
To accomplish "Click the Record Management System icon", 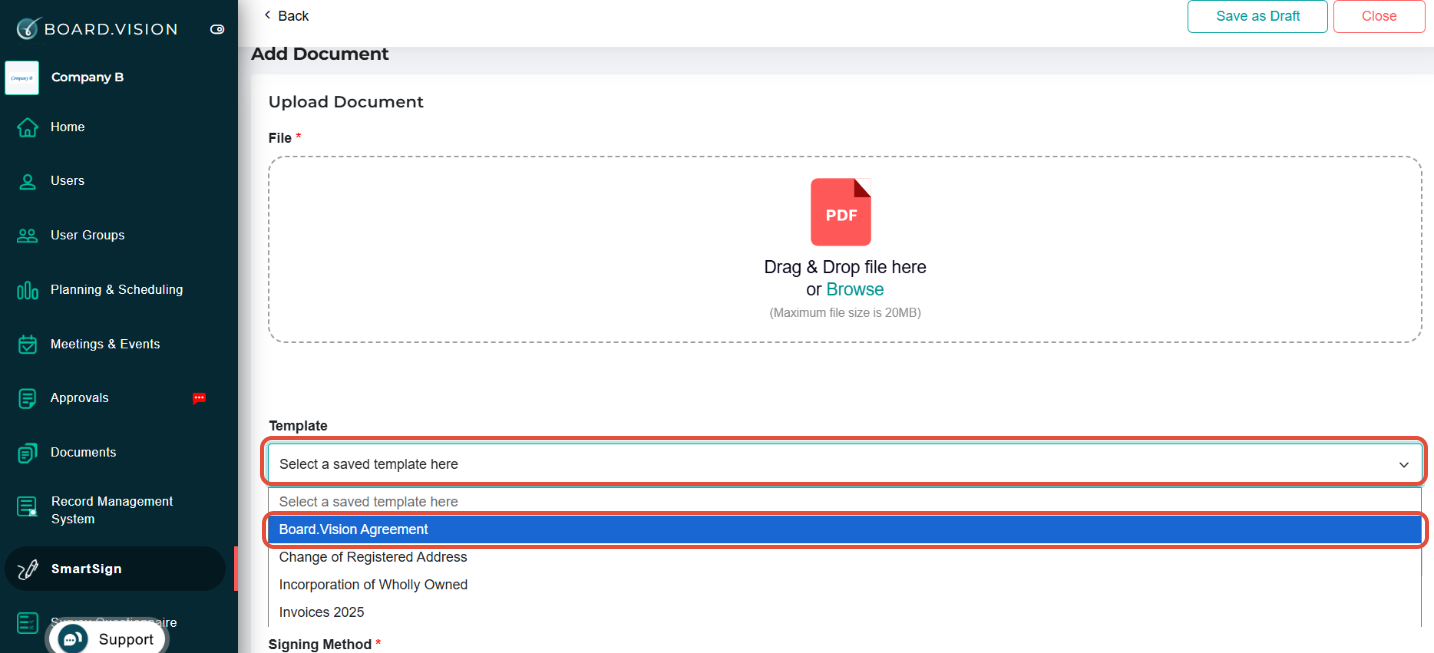I will (x=28, y=507).
